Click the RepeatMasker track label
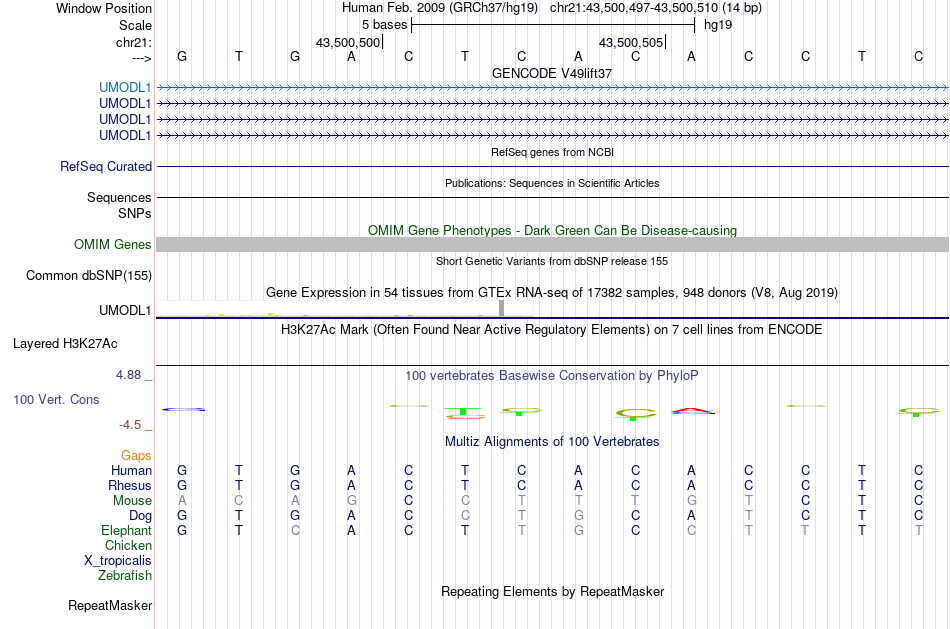Viewport: 950px width, 629px height. [110, 605]
